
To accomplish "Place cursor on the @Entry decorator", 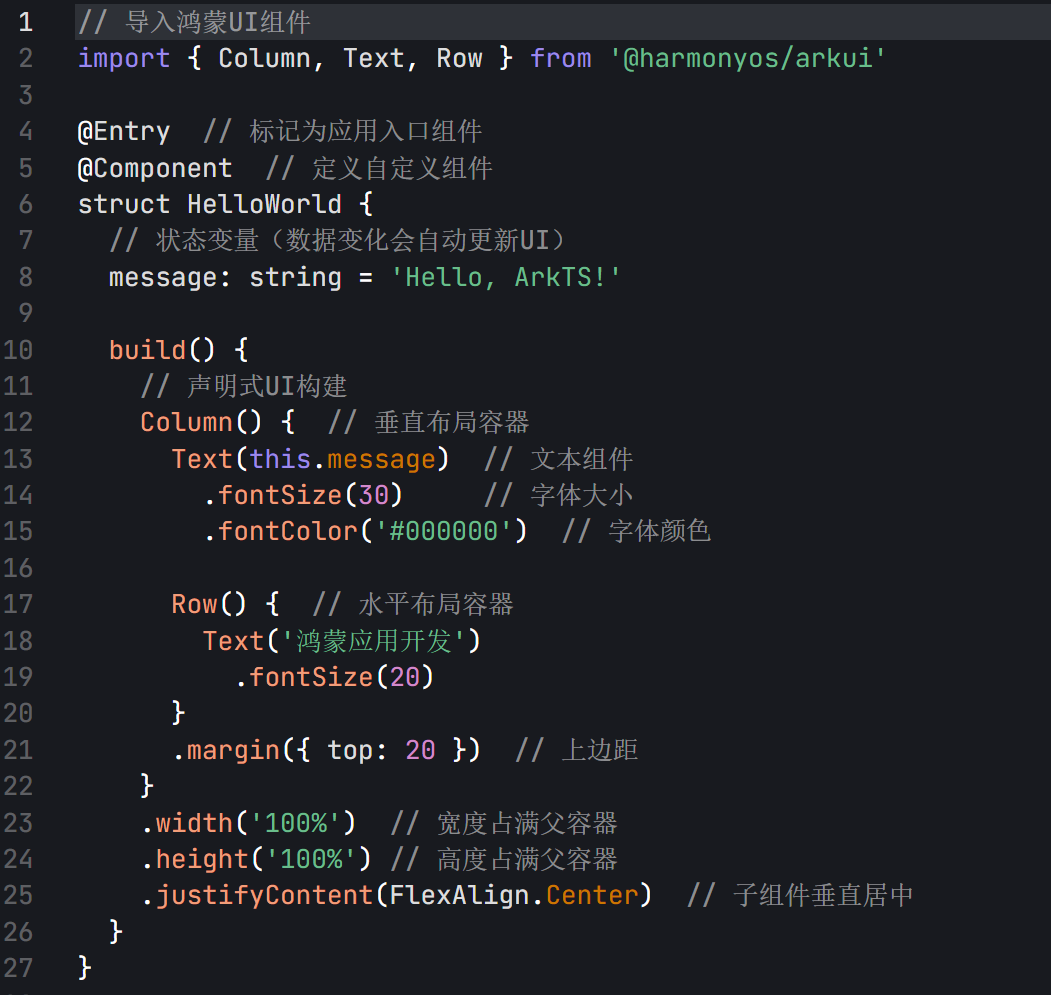I will (124, 131).
